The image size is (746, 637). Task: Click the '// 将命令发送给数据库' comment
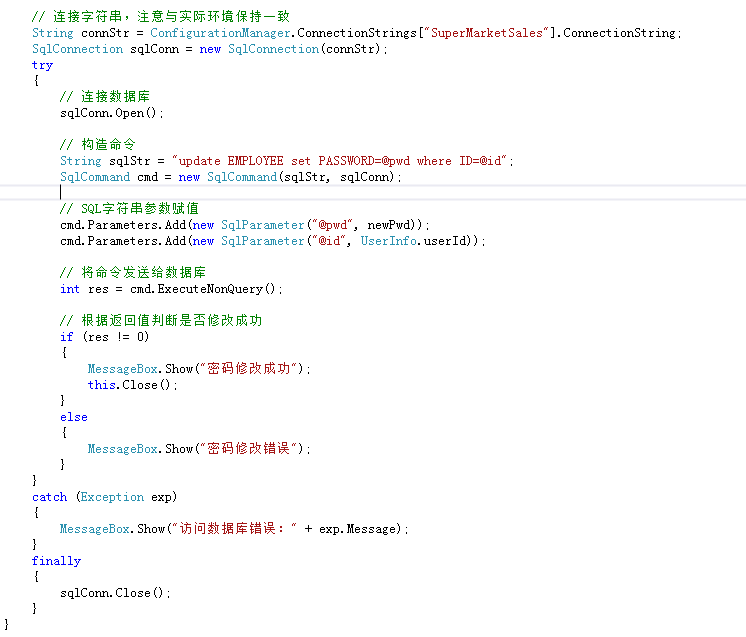pos(133,273)
